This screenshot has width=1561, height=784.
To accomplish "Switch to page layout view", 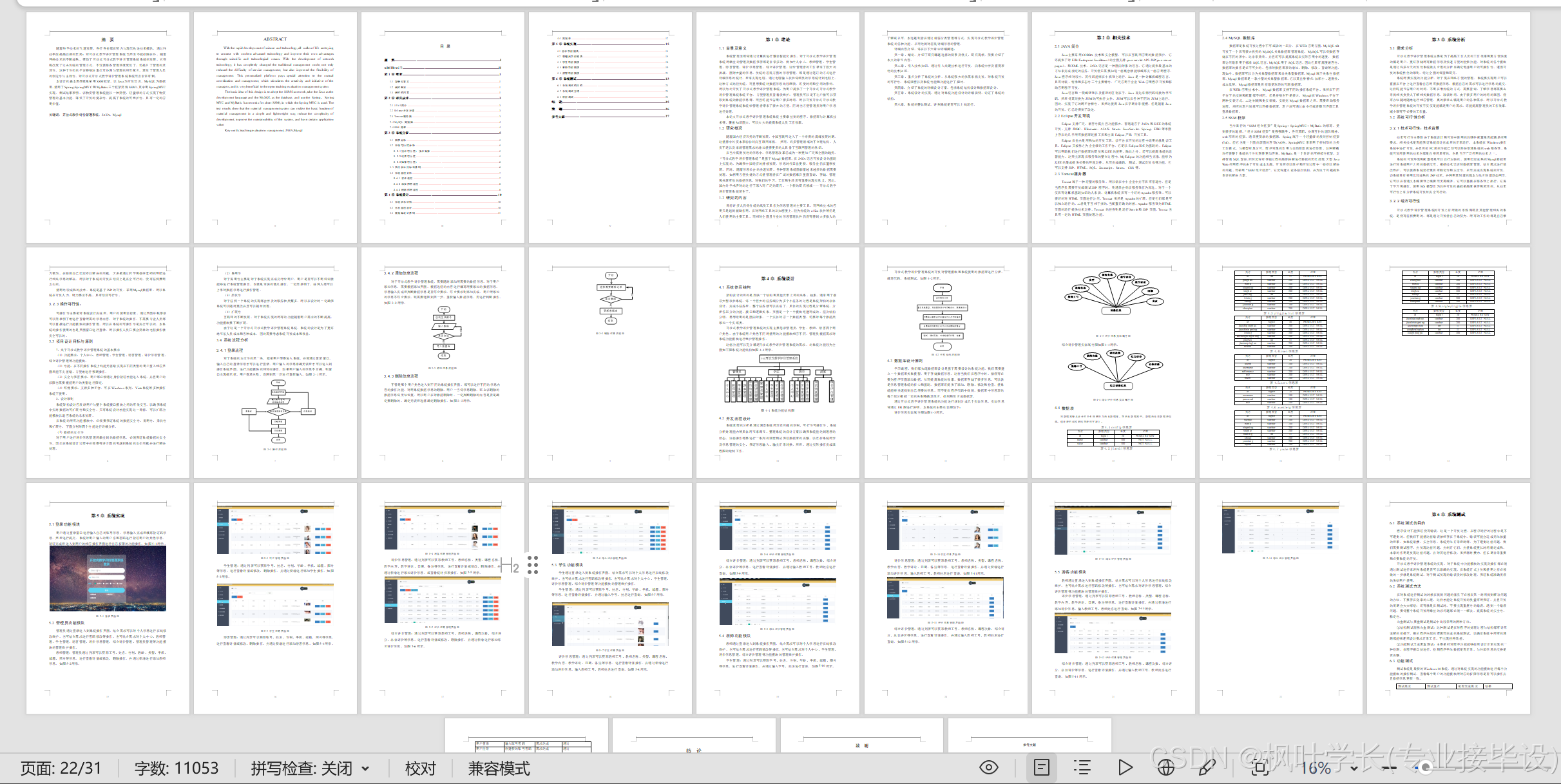I will coord(1042,767).
